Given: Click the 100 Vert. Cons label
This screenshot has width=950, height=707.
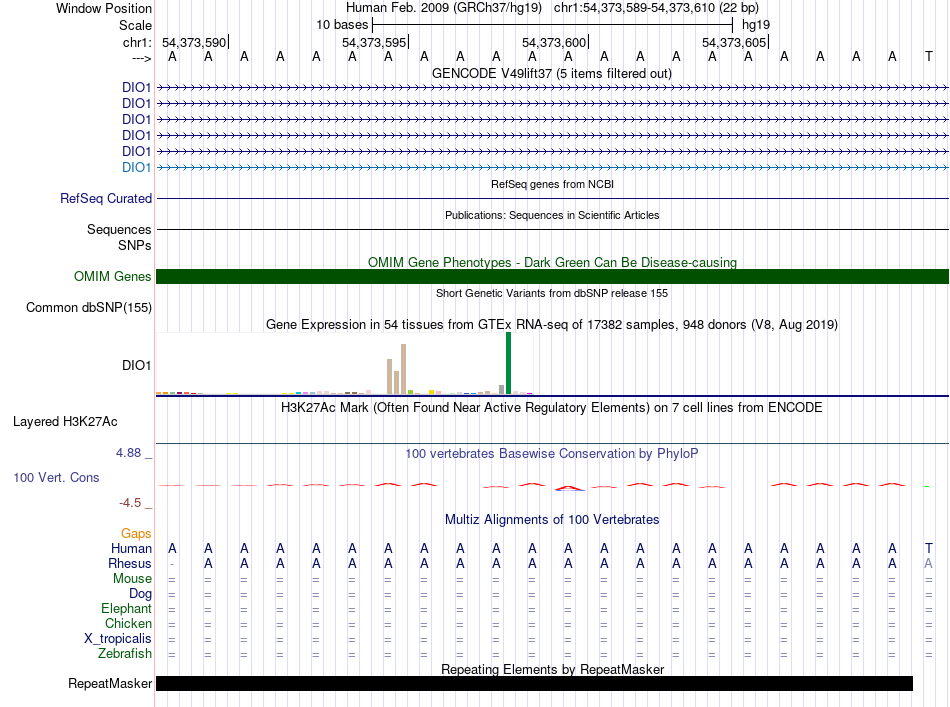Looking at the screenshot, I should click(56, 478).
